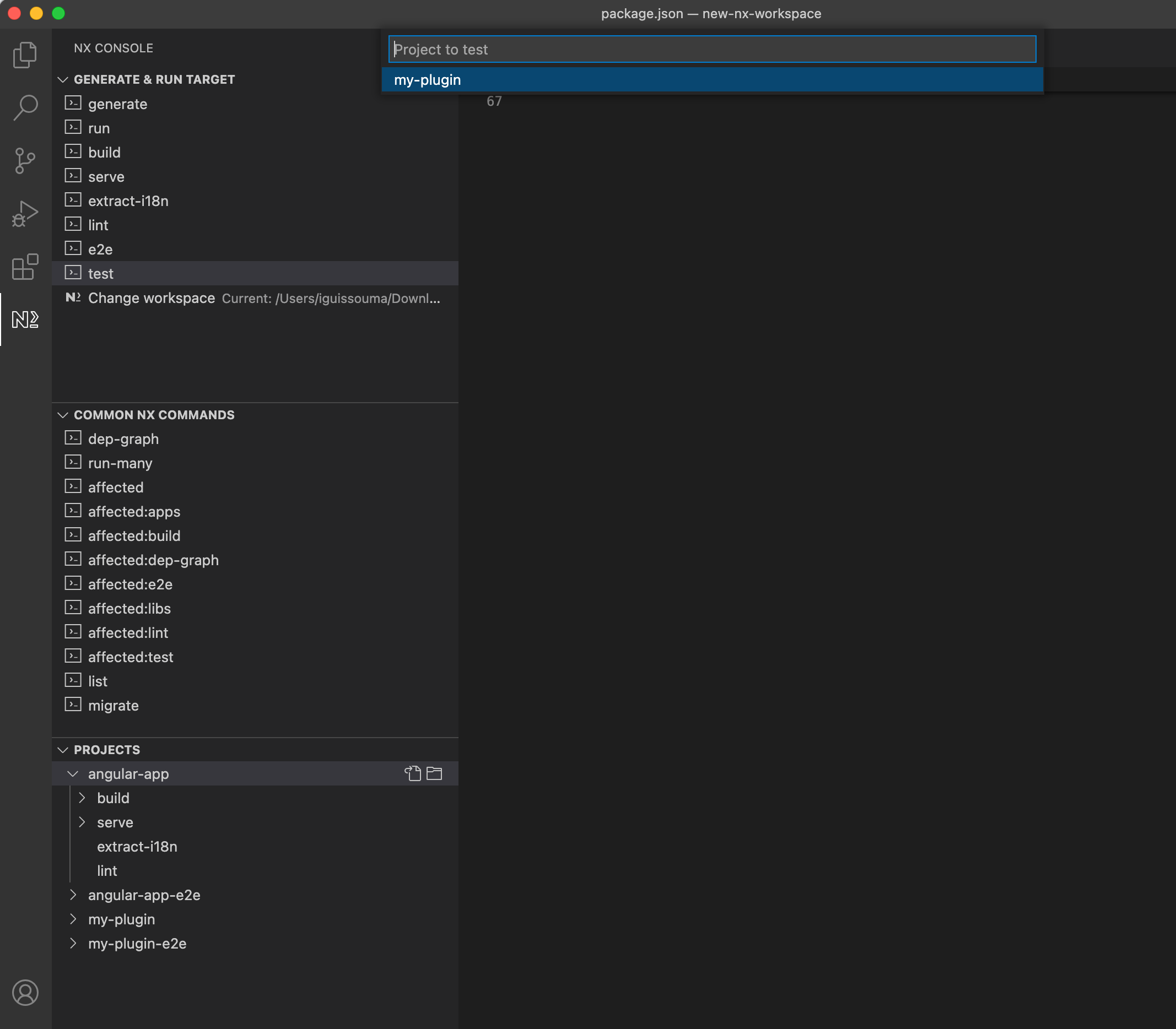Open the Extensions view
Screen dimensions: 1176x1029
[x=25, y=267]
